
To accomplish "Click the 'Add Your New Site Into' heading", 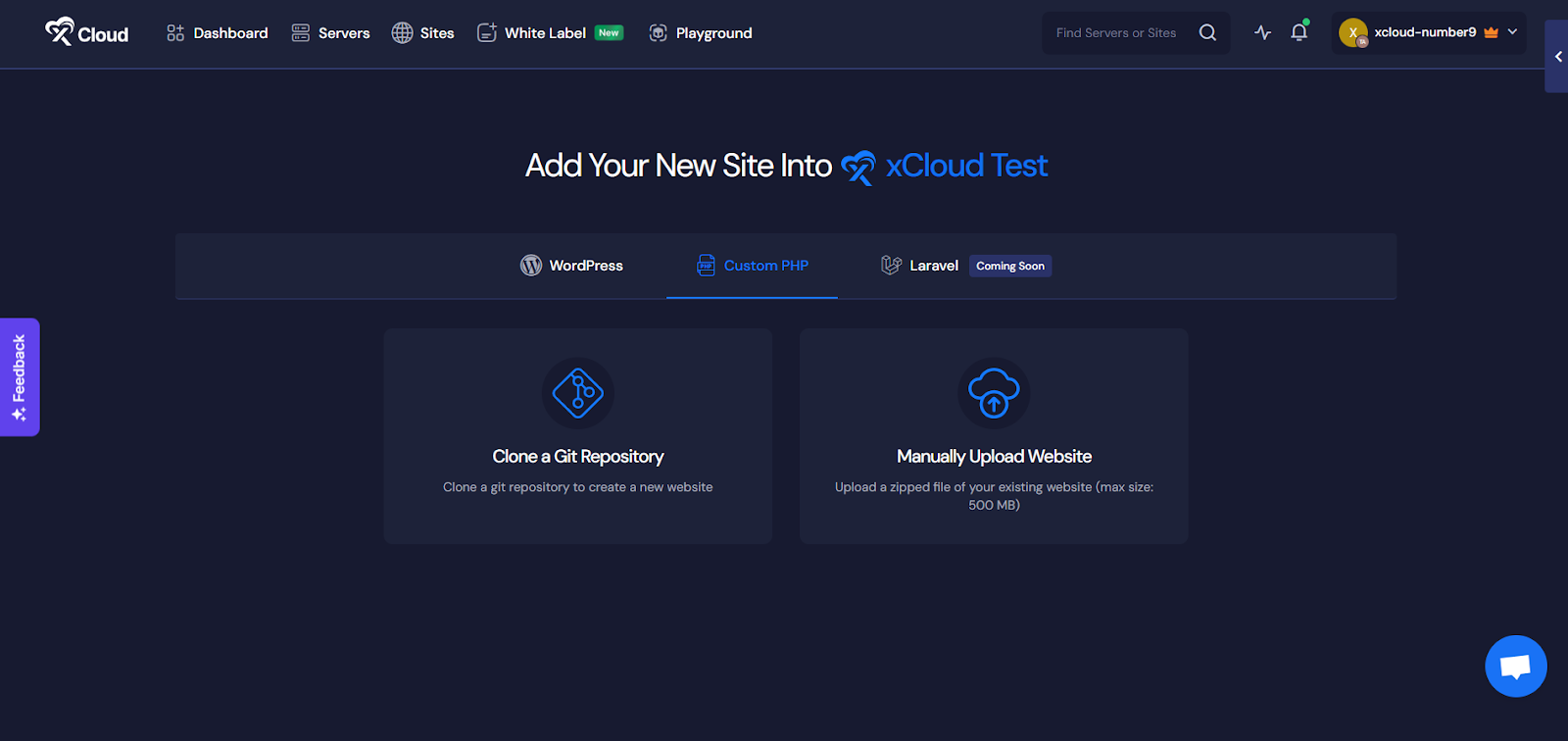I will 678,166.
